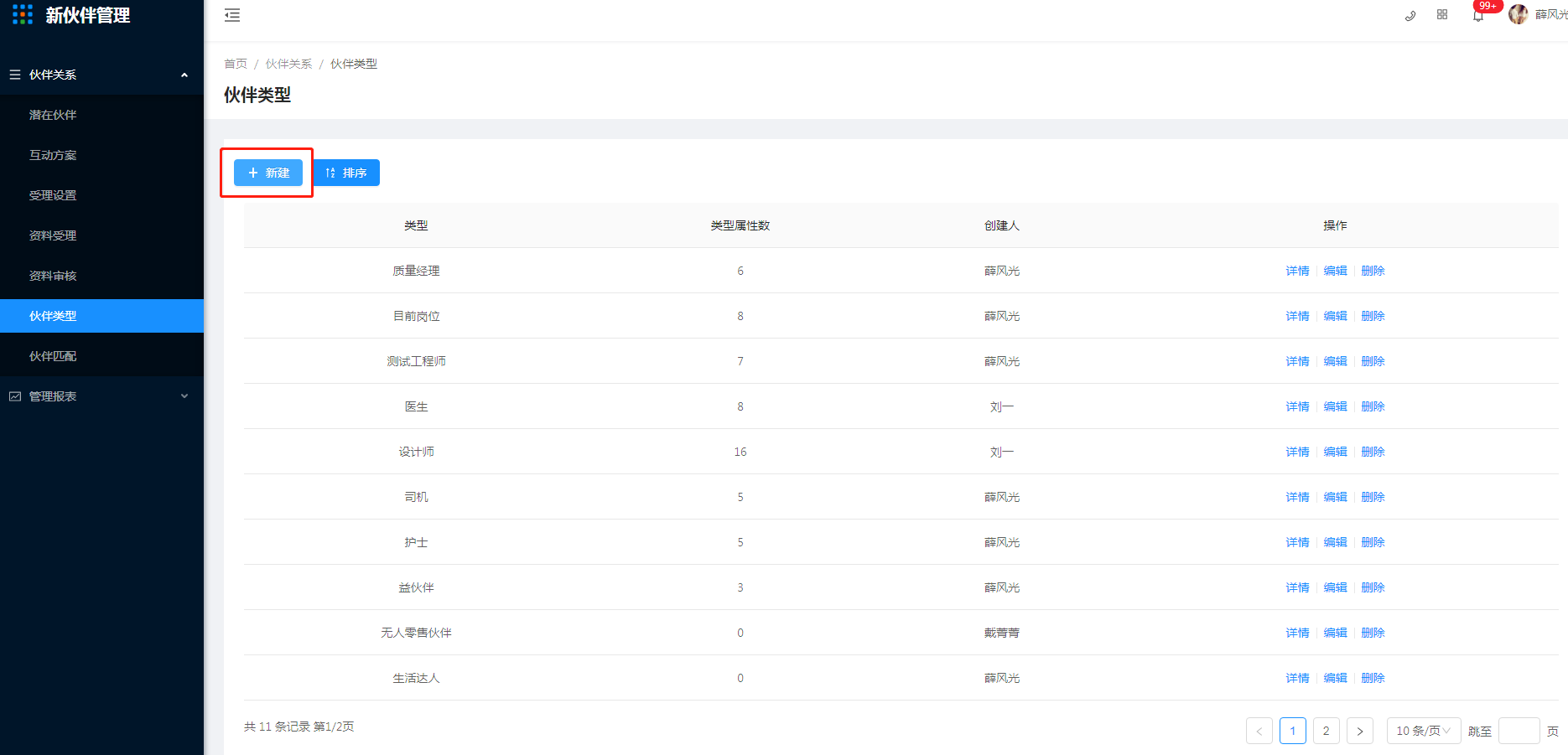1568x755 pixels.
Task: View 详情 for 益伙伴
Action: click(1297, 587)
